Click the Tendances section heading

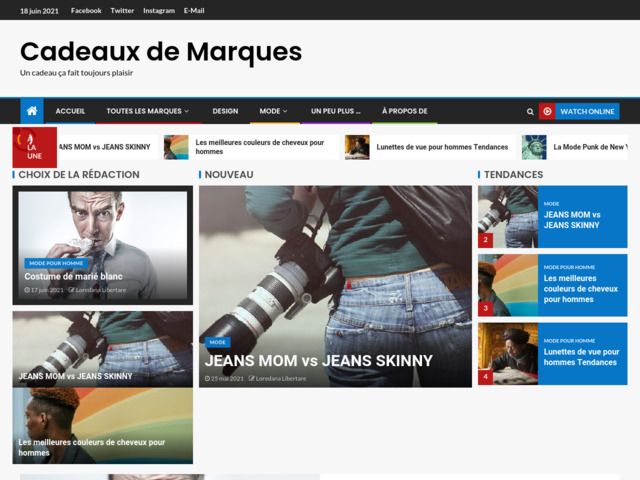[513, 175]
